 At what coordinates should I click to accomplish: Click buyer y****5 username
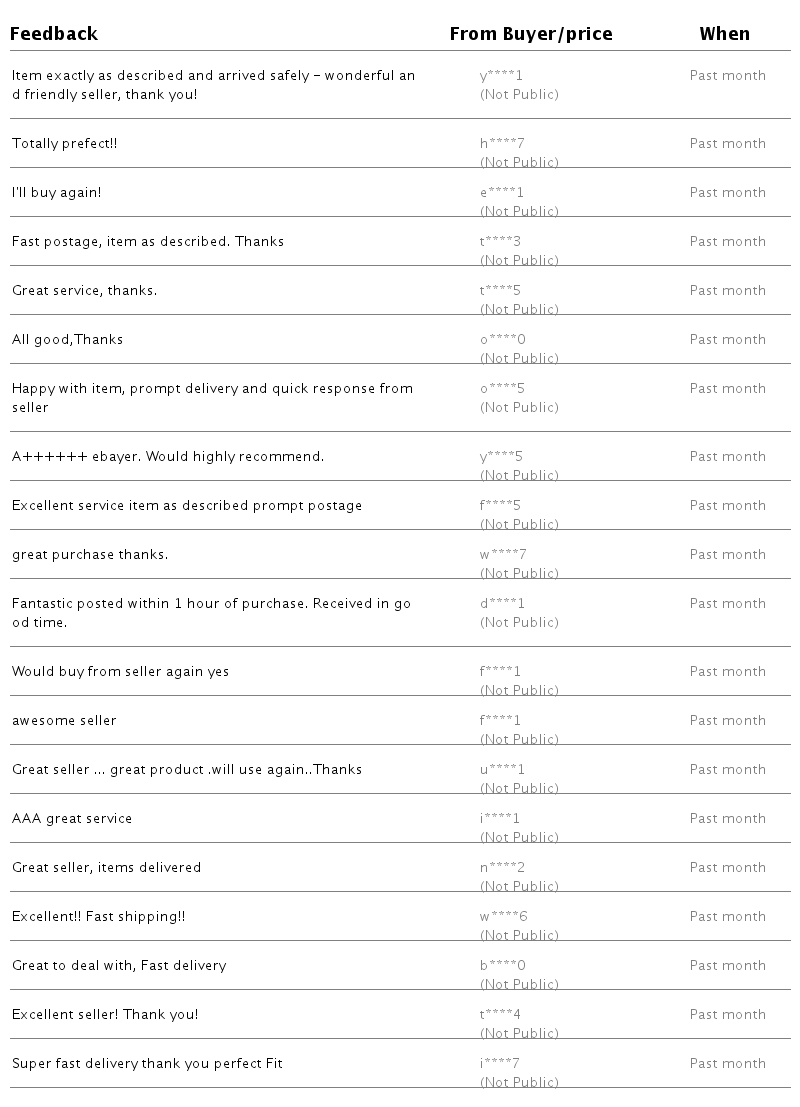point(501,457)
